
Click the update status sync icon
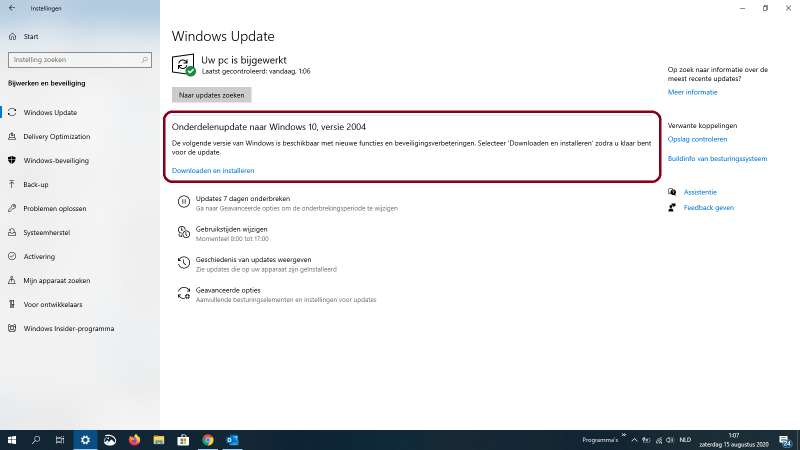click(183, 65)
